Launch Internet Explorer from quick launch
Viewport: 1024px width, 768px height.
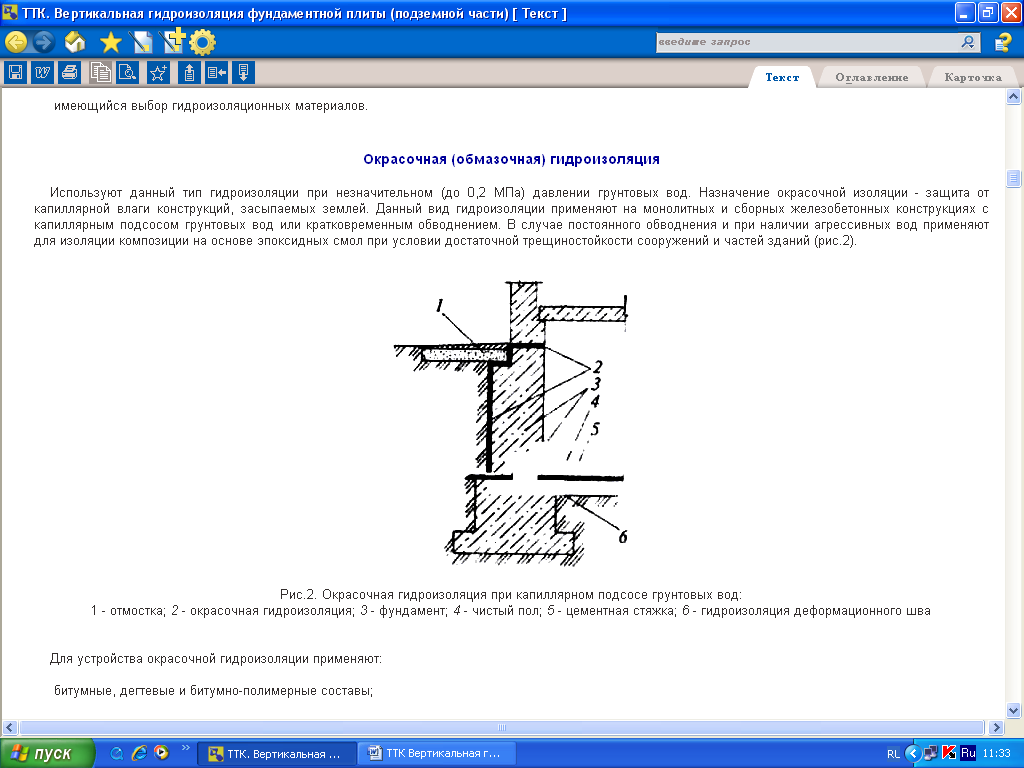coord(139,753)
